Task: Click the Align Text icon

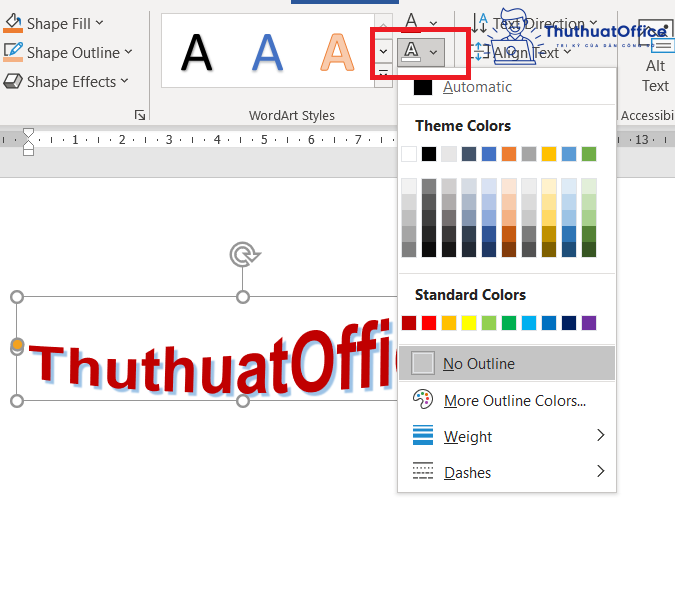Action: point(480,52)
